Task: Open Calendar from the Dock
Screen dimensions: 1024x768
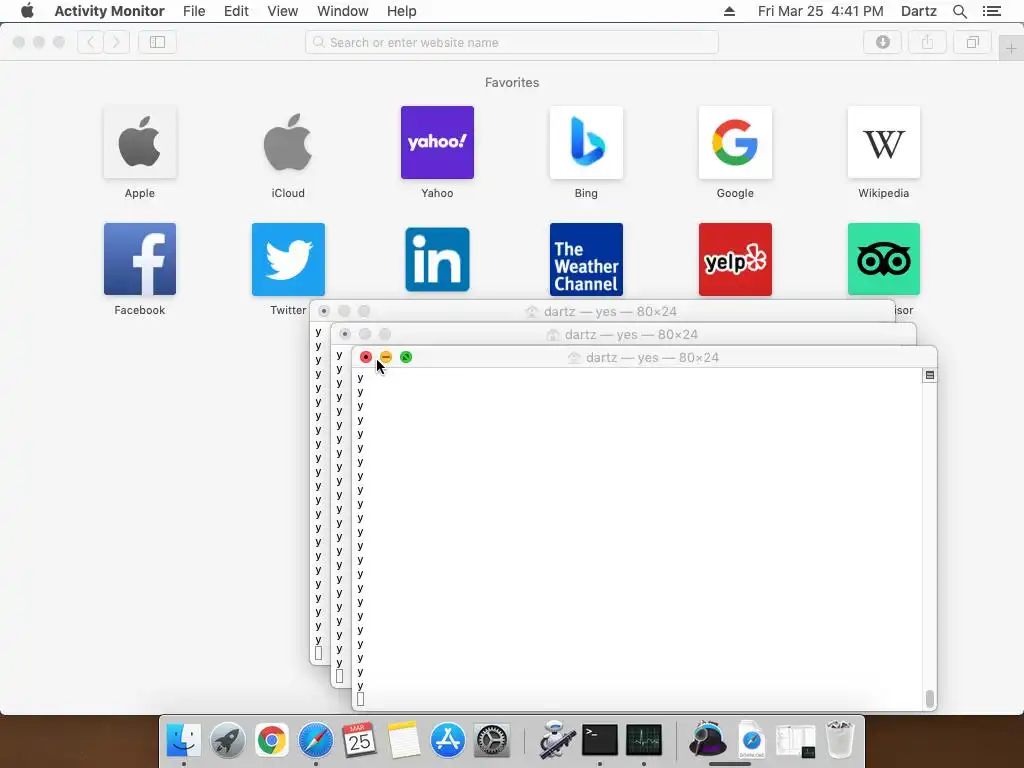Action: (x=359, y=741)
